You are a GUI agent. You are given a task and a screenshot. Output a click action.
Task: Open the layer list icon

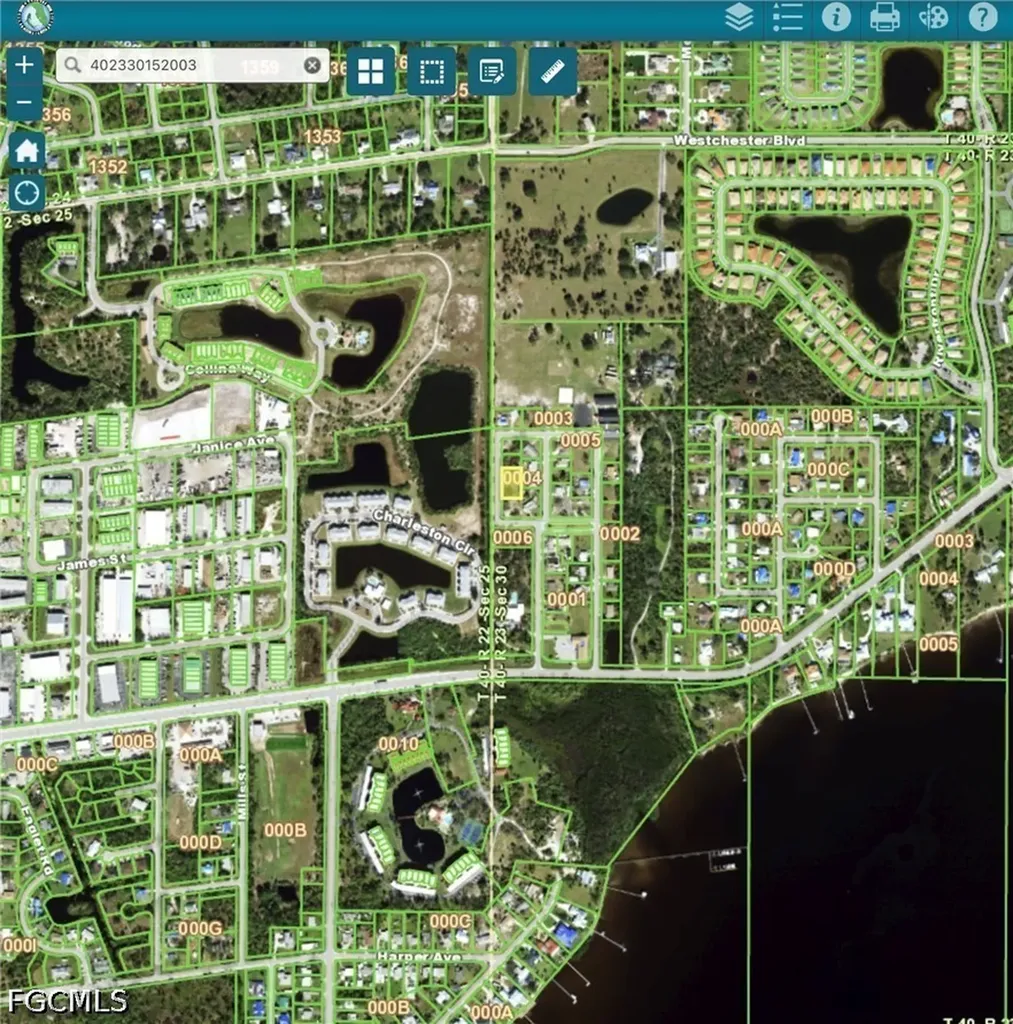(739, 17)
